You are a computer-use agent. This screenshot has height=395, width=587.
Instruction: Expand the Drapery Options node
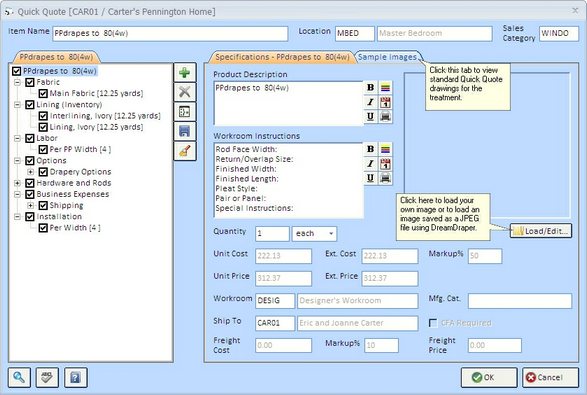pyautogui.click(x=30, y=172)
